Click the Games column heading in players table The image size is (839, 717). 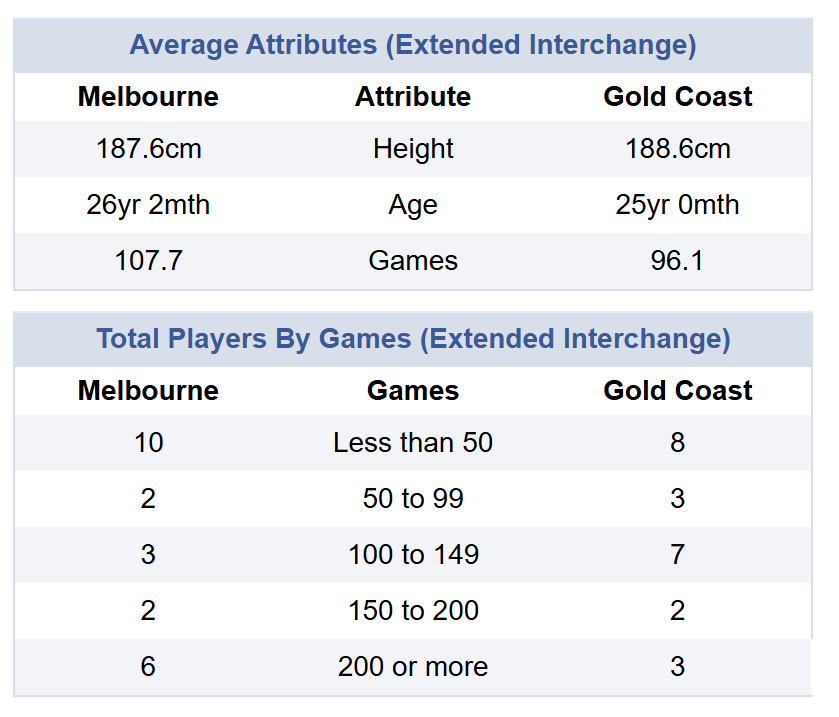[x=412, y=391]
